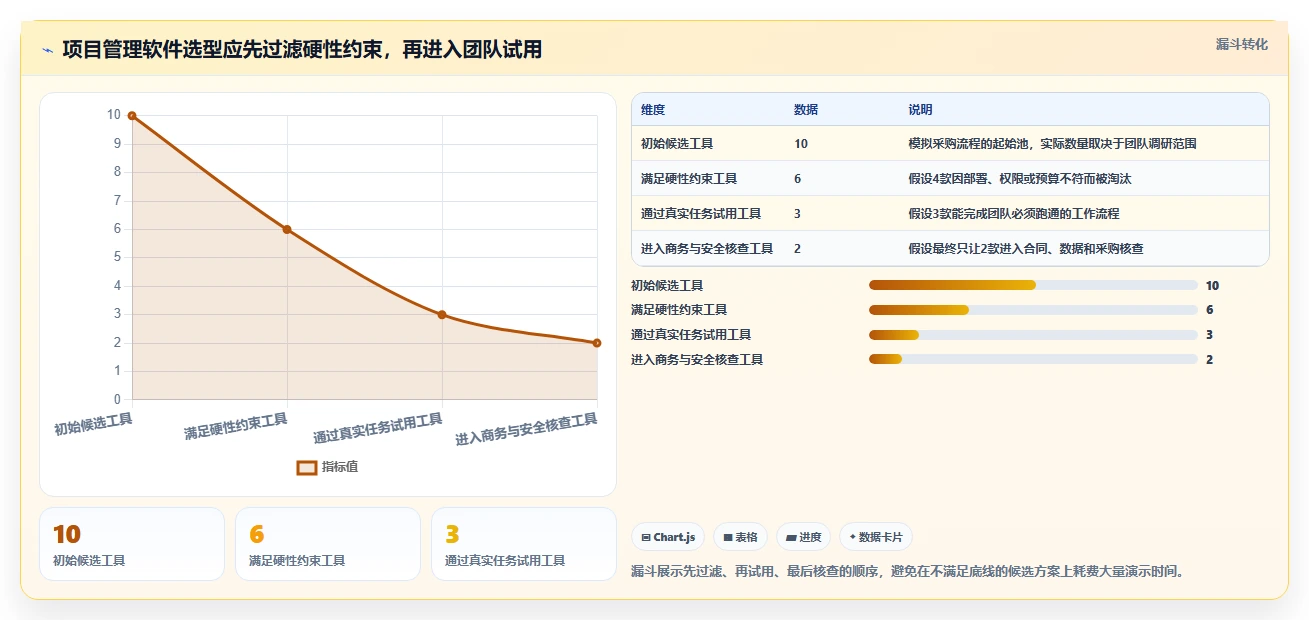Click the progress list label 进入商务与安全核查工具
Screen dimensions: 1309x620
tap(697, 359)
